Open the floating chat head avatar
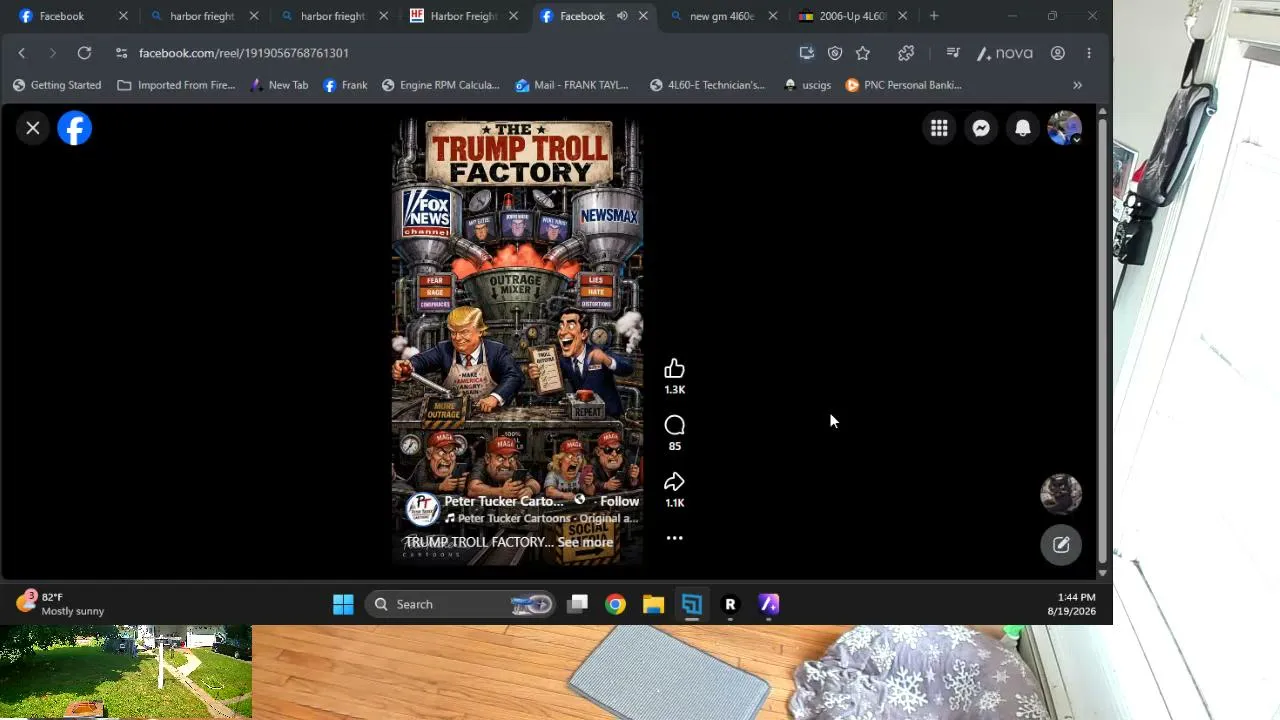The height and width of the screenshot is (720, 1280). coord(1061,494)
